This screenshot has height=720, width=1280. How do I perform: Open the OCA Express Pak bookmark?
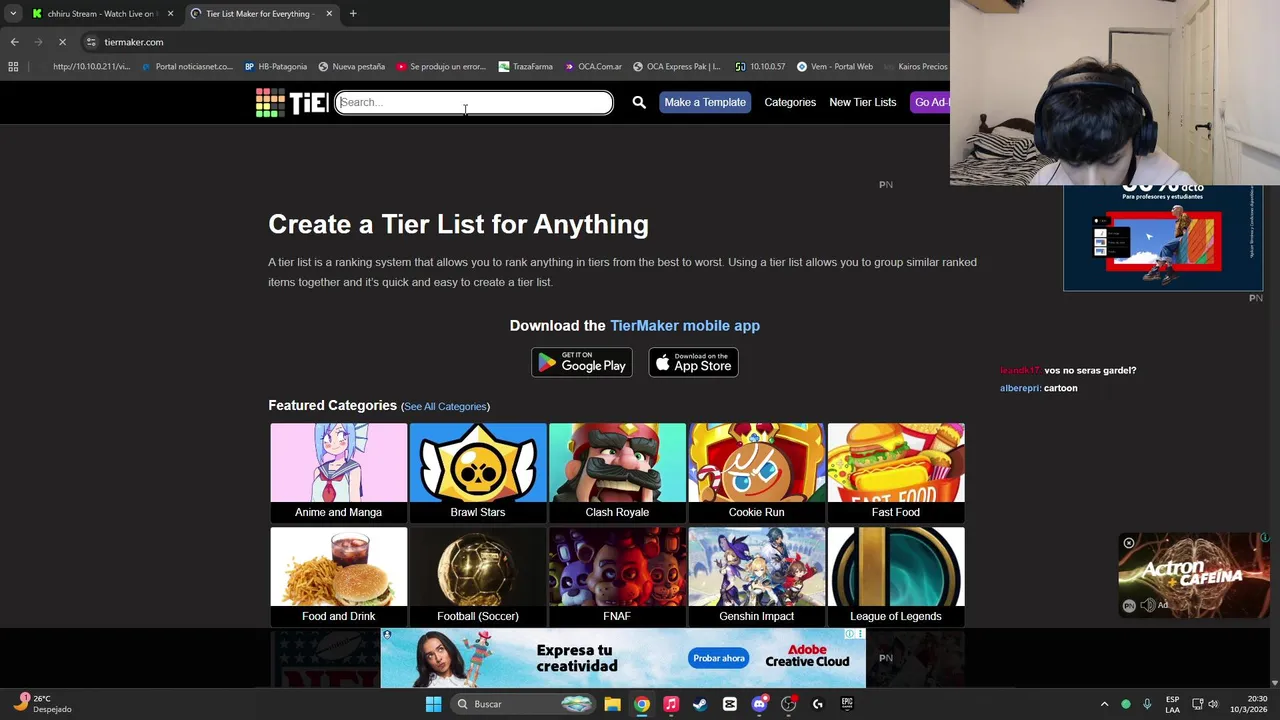click(676, 67)
